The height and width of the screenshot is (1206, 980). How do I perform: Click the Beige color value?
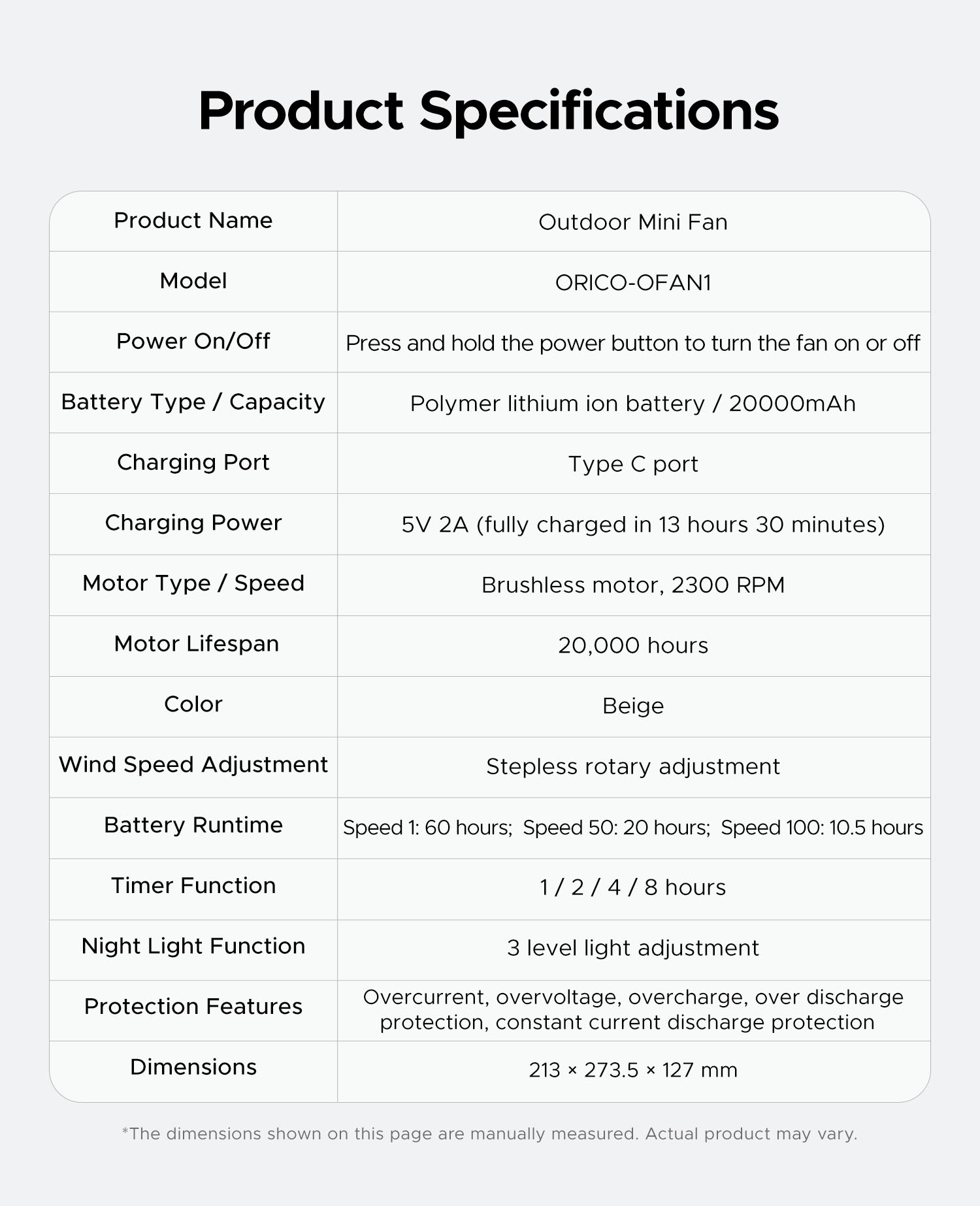[x=633, y=706]
